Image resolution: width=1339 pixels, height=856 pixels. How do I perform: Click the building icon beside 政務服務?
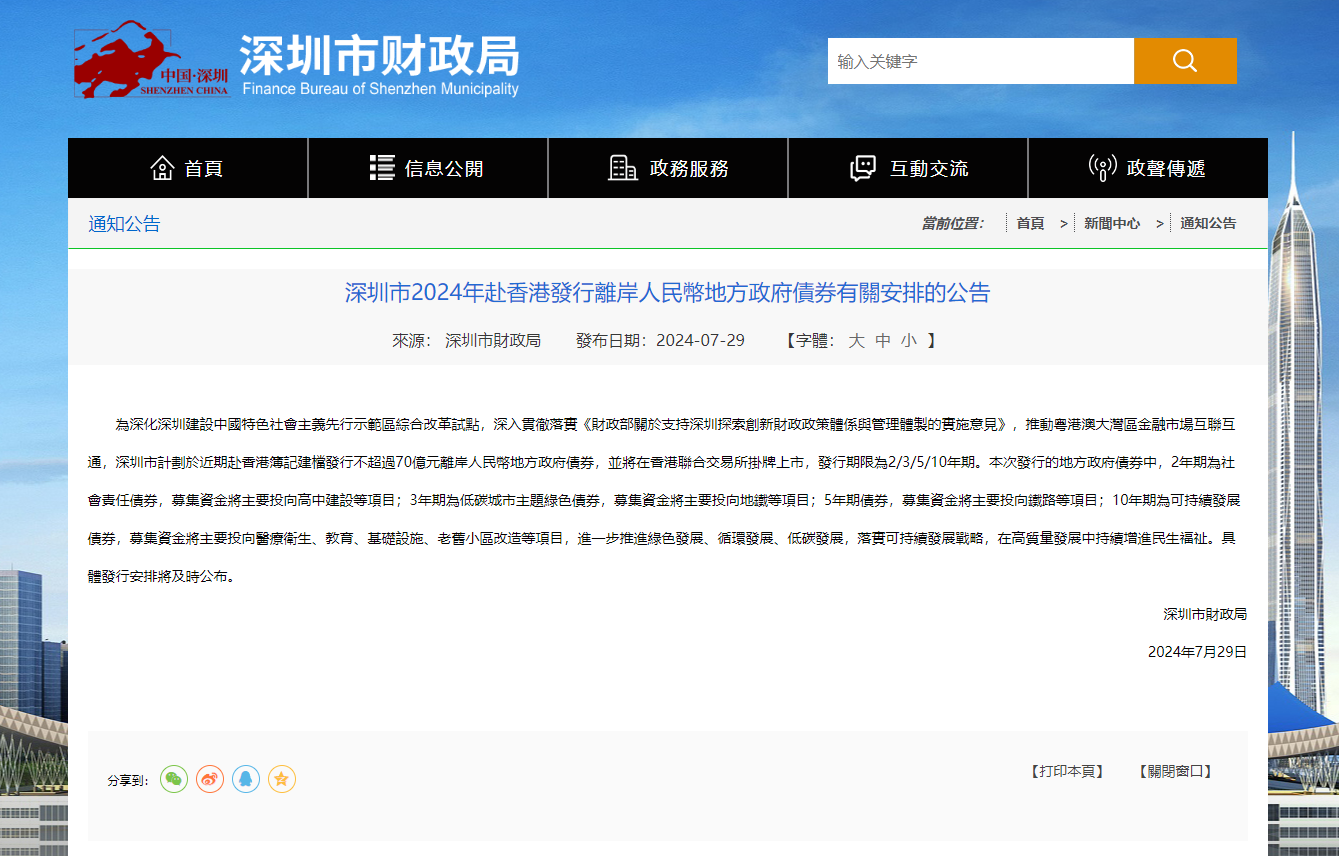[x=623, y=167]
